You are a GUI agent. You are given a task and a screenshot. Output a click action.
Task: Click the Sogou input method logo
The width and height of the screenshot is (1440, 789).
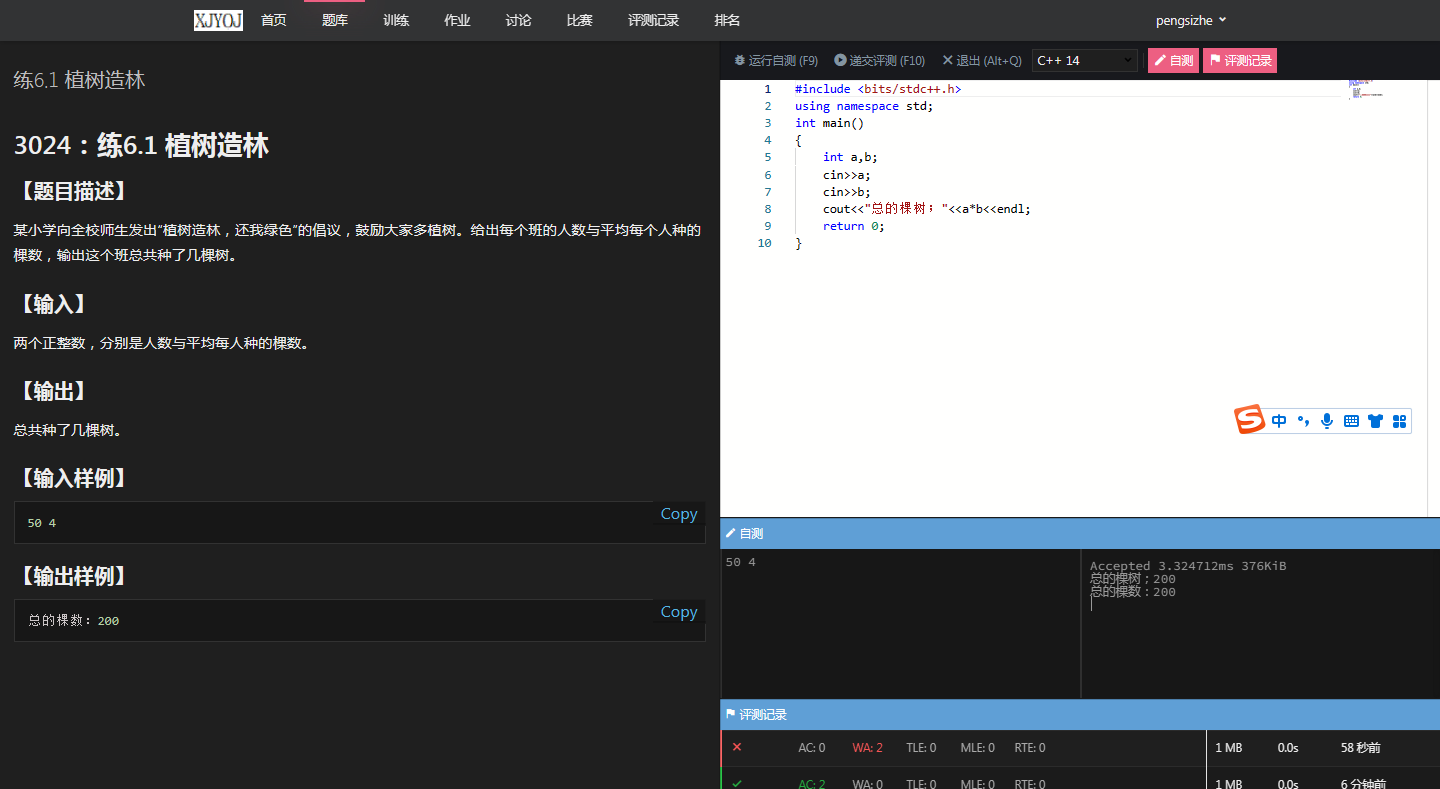pyautogui.click(x=1250, y=420)
